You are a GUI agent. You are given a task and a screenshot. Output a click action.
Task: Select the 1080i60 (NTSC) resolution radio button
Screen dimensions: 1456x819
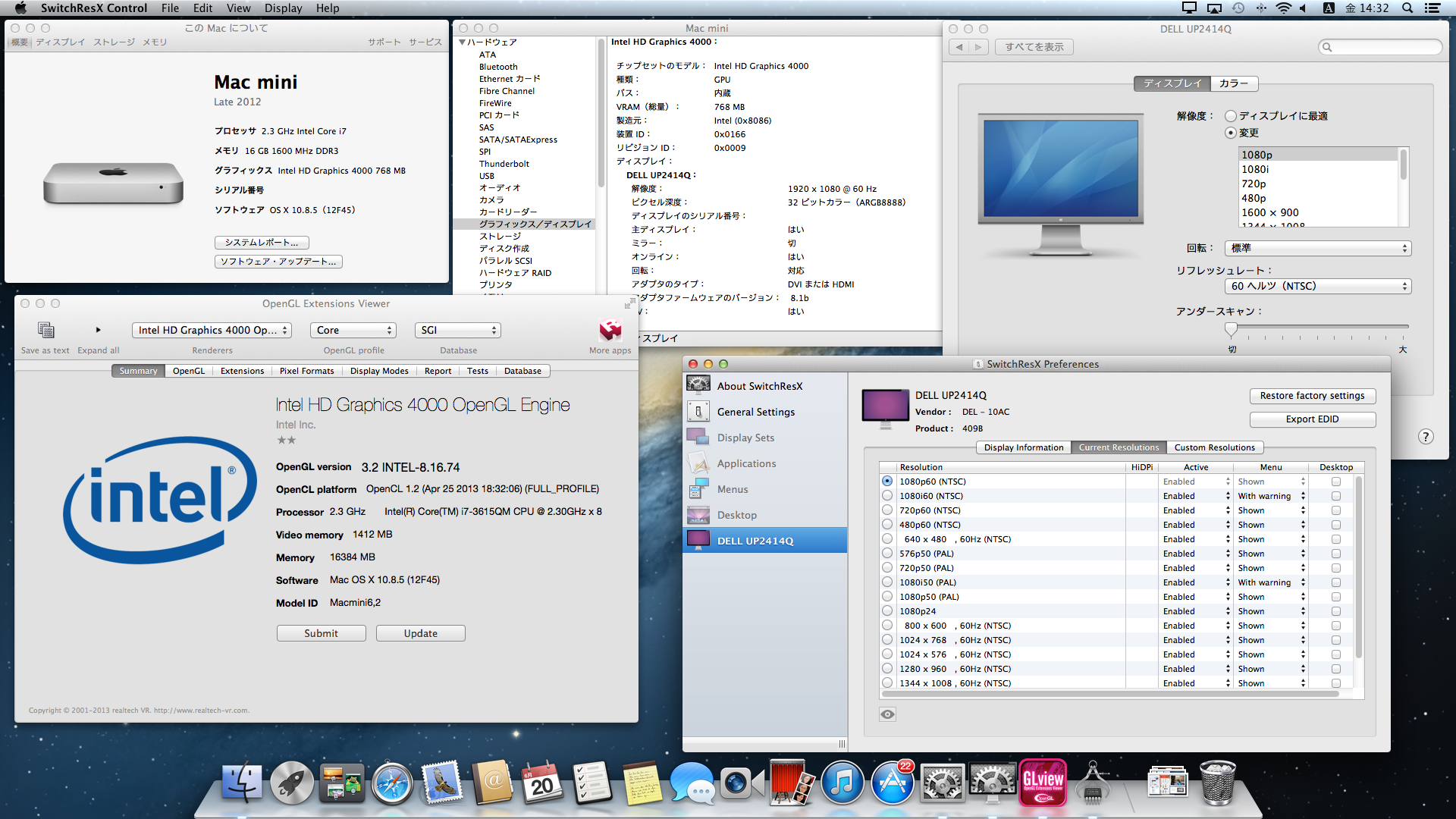887,496
